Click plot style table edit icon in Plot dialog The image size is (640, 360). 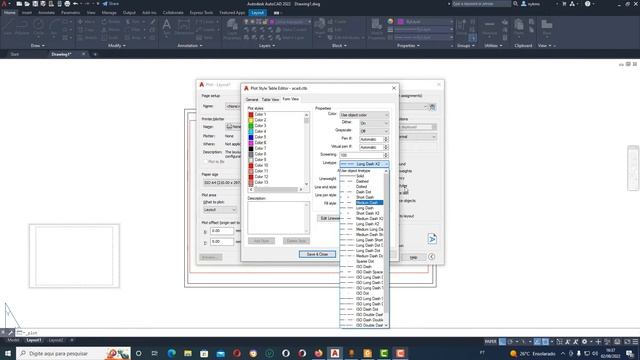(x=433, y=107)
